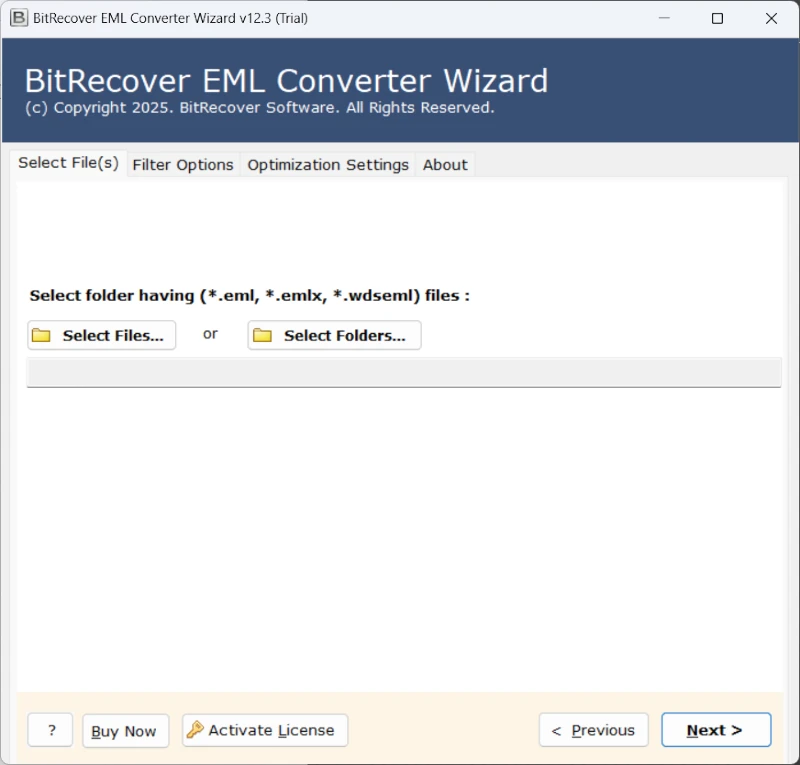Viewport: 800px width, 765px height.
Task: Minimize the EML Converter Wizard window
Action: [664, 18]
